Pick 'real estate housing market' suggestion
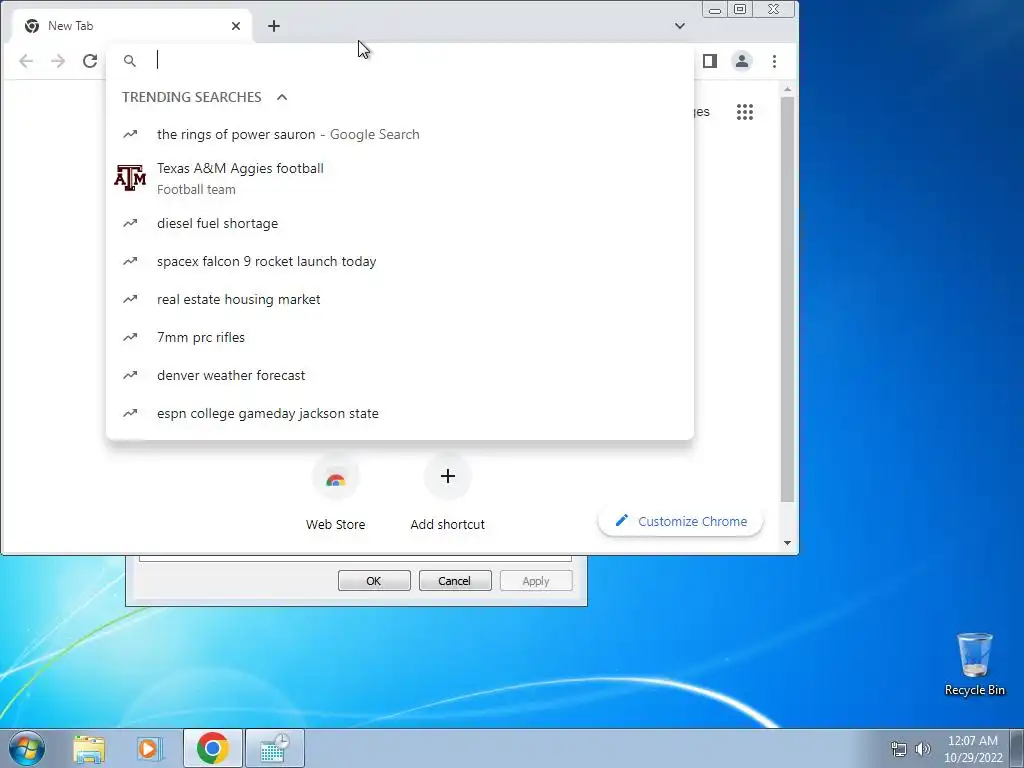 point(400,299)
